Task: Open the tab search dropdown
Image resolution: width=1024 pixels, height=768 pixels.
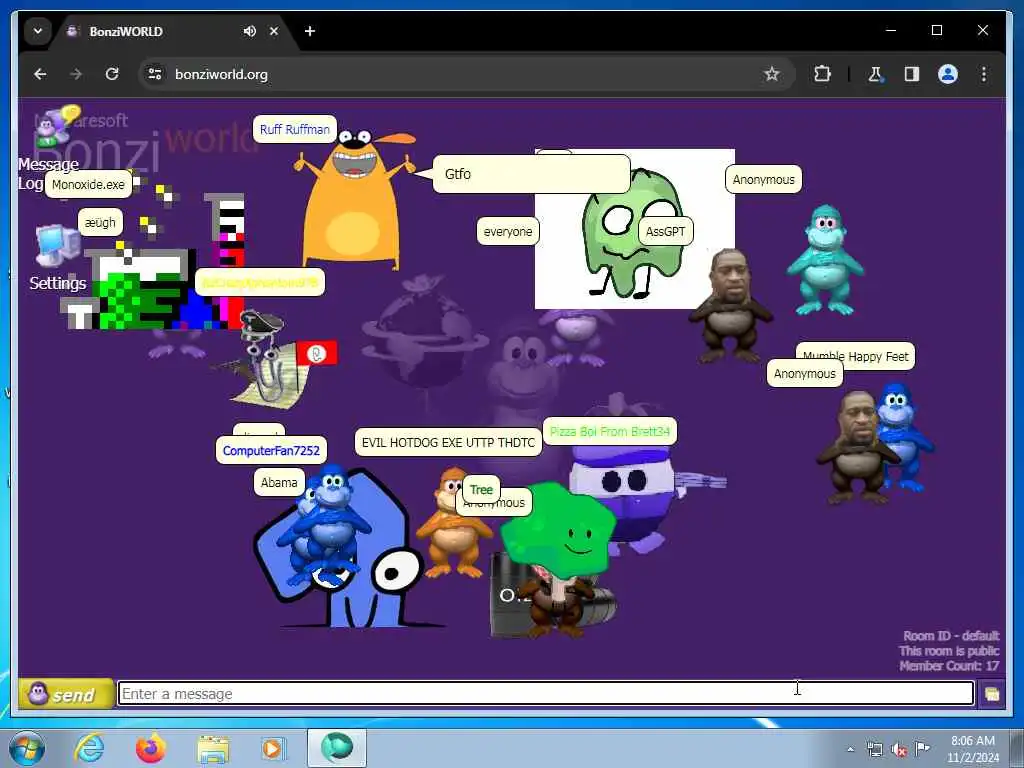Action: (38, 31)
